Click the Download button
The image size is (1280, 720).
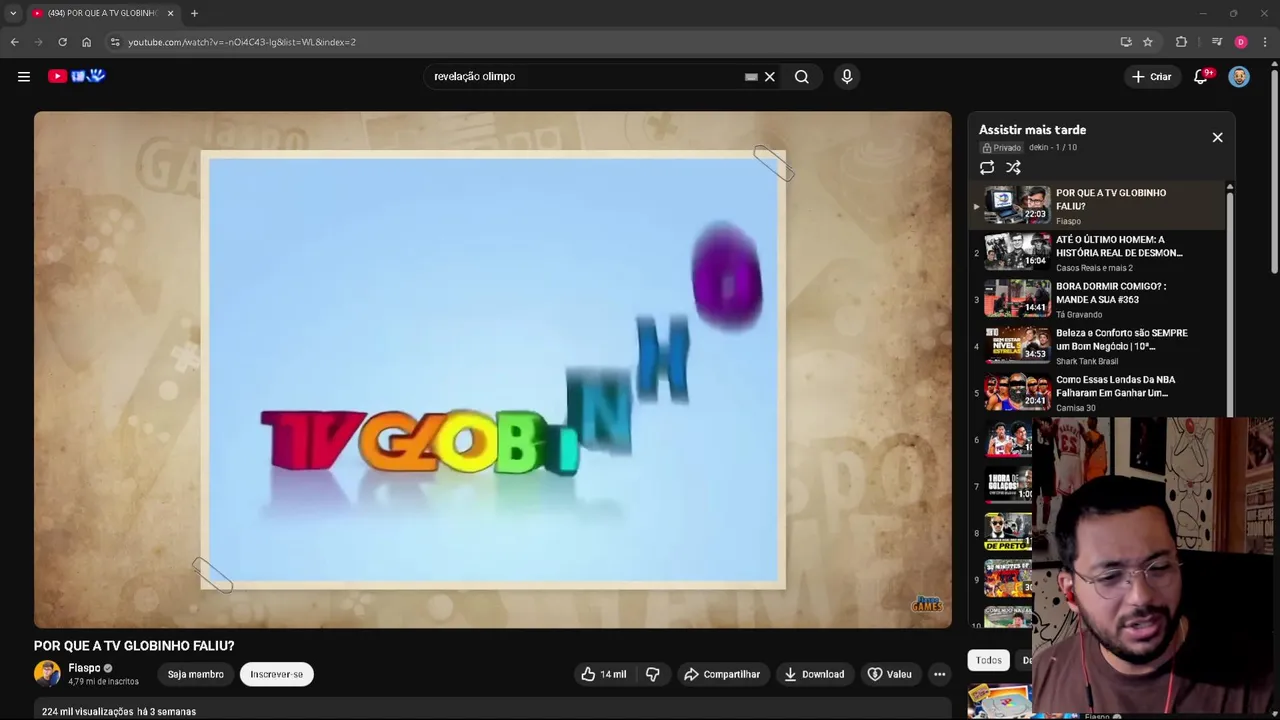click(814, 674)
